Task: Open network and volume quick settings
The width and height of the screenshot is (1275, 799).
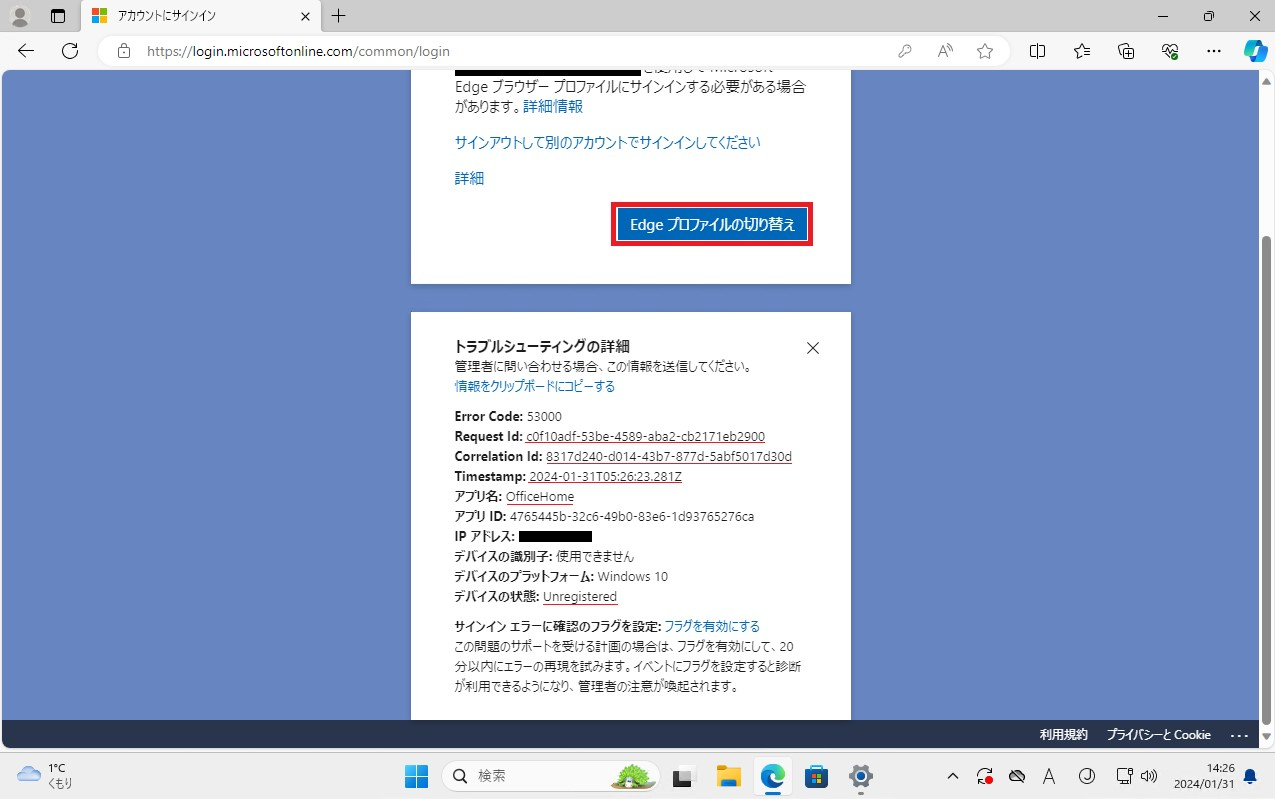Action: (1136, 776)
